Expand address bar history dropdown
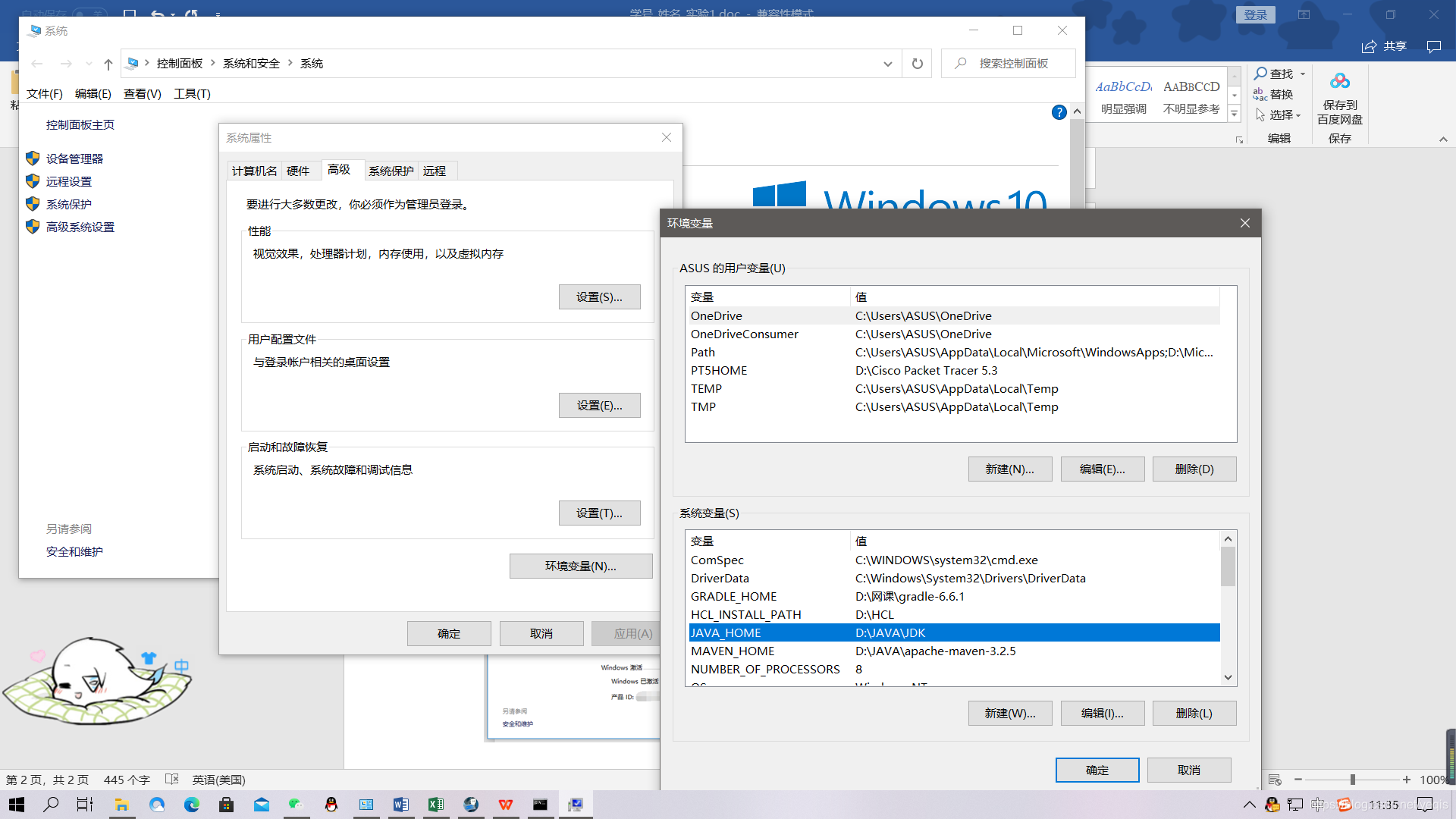The width and height of the screenshot is (1456, 819). point(887,64)
